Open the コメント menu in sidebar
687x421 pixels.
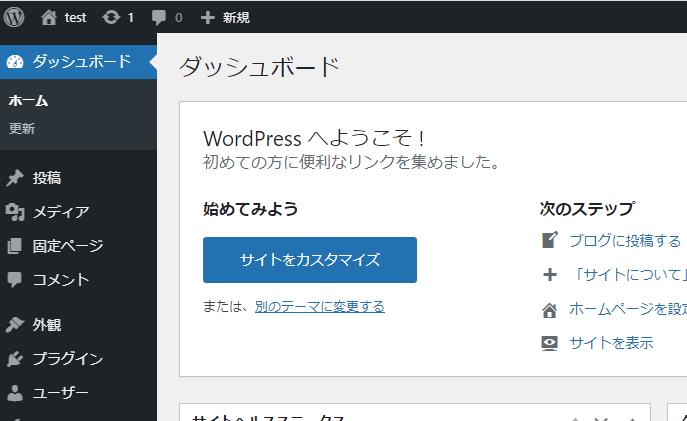(x=61, y=279)
